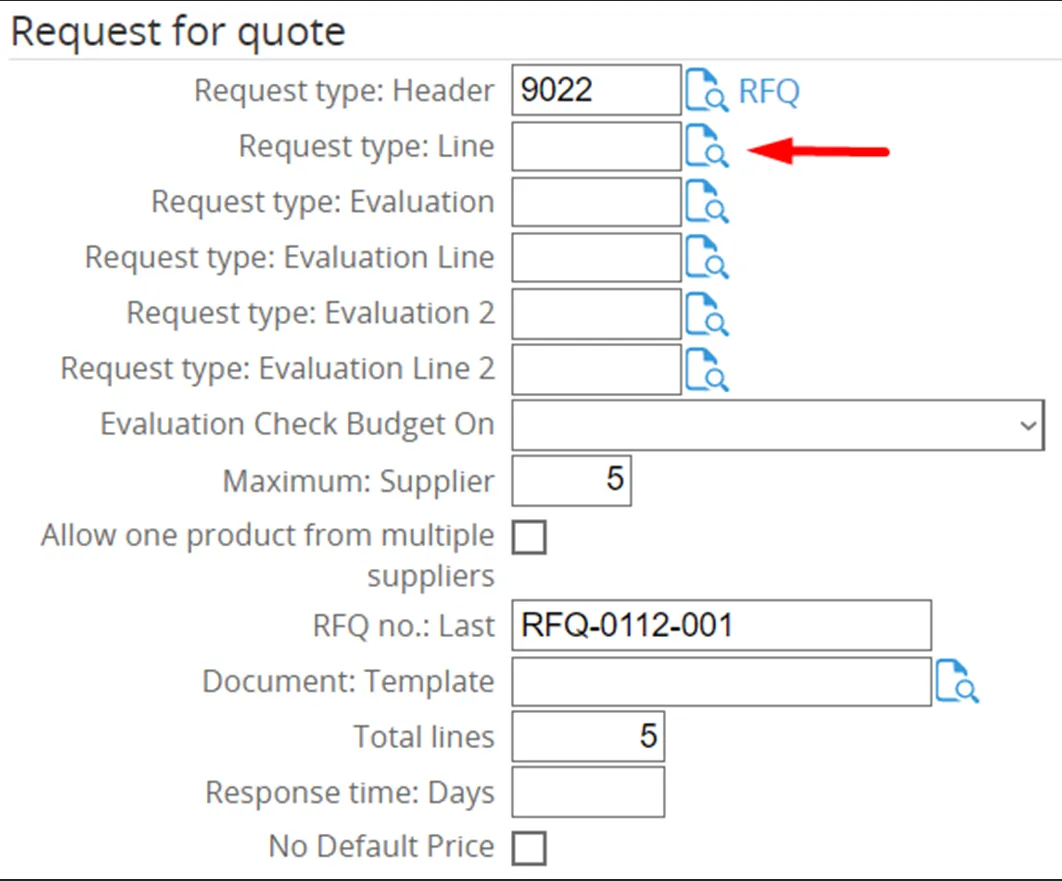
Task: Click the Total lines input box
Action: (x=588, y=737)
